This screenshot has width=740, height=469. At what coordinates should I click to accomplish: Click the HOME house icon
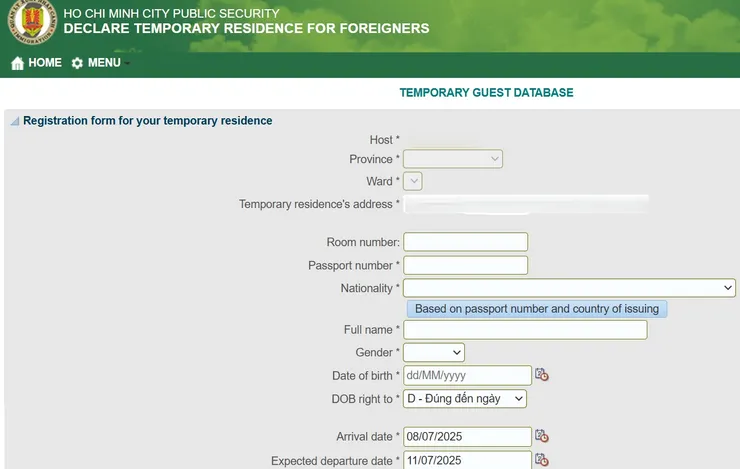click(17, 63)
